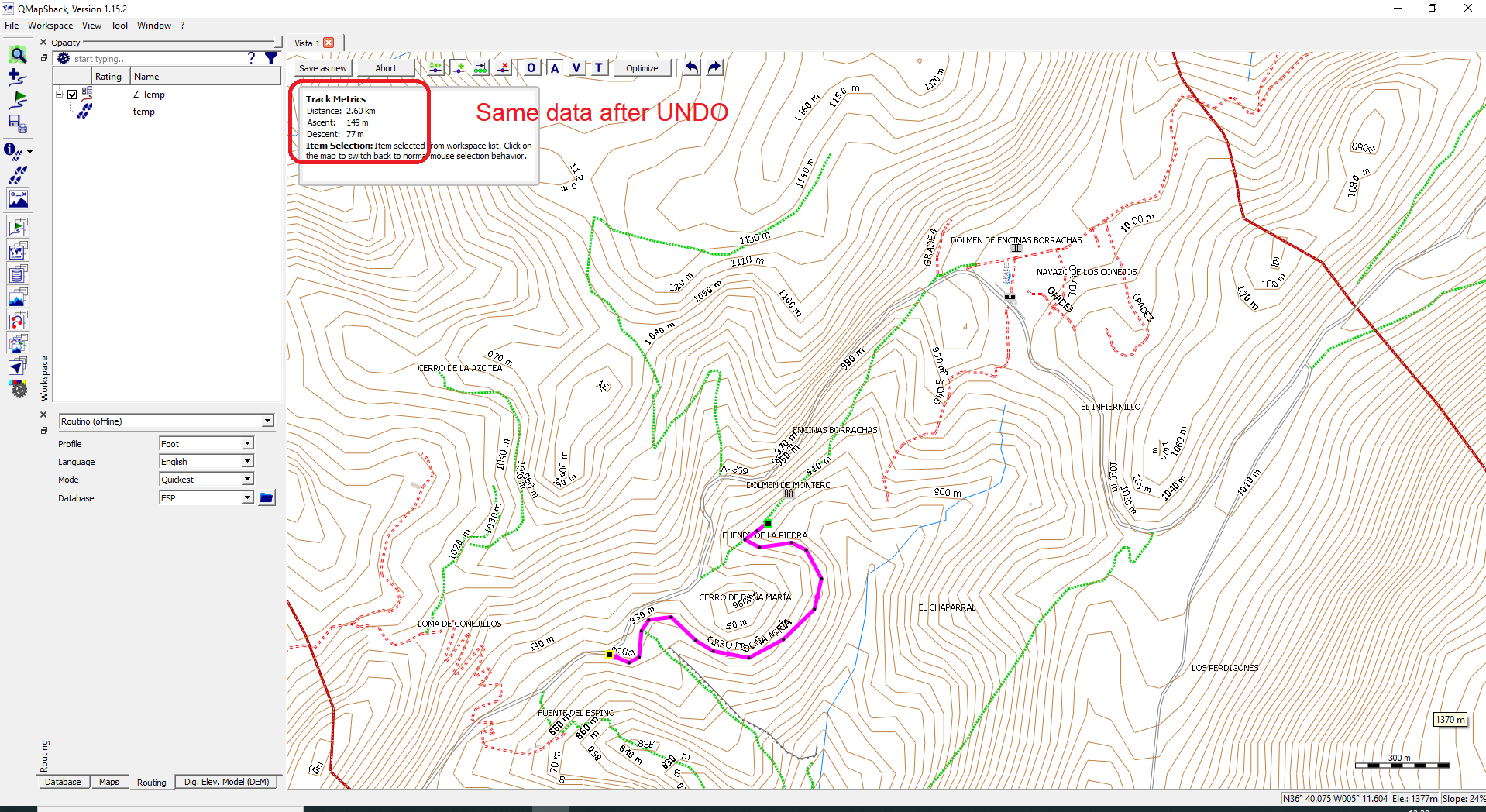Click the Optimize button
Viewport: 1486px width, 812px height.
tap(642, 68)
